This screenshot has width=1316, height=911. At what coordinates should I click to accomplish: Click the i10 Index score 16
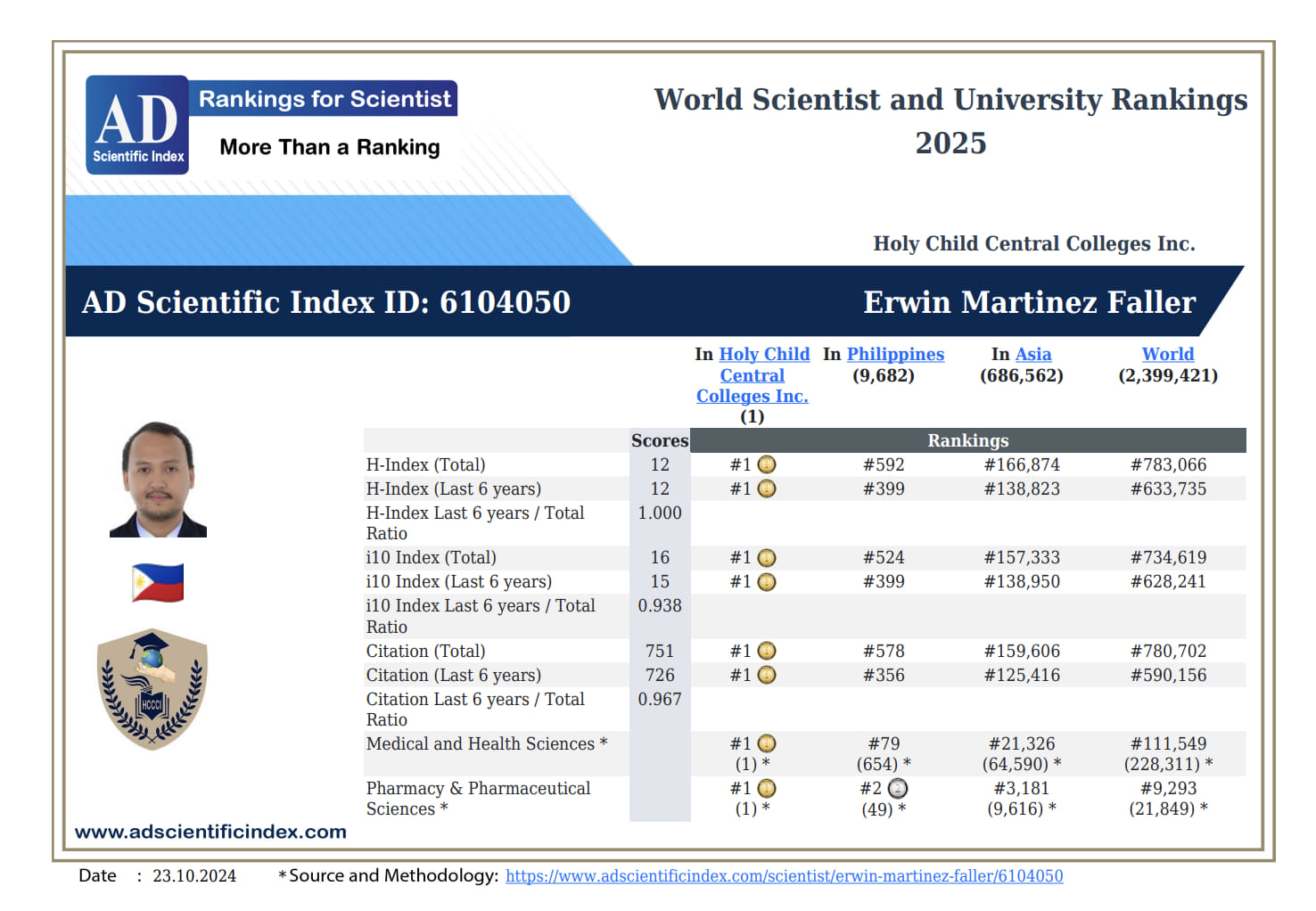[660, 557]
